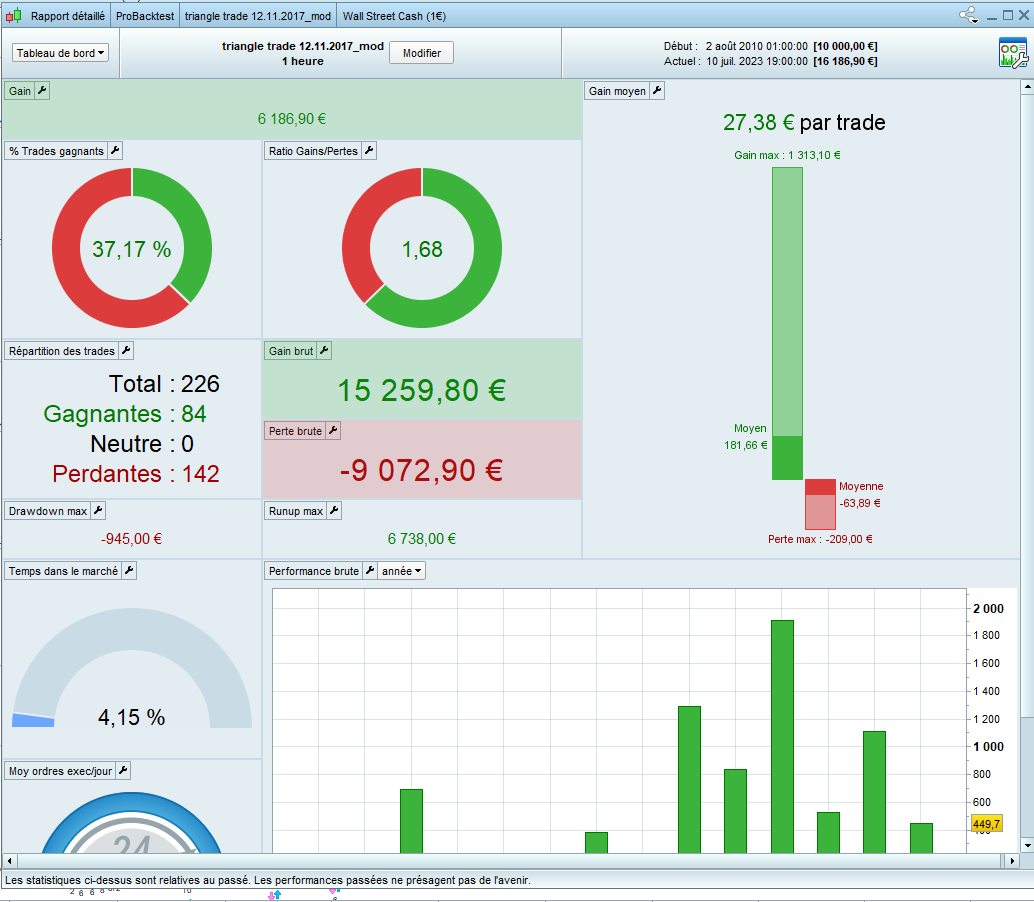Select the Wall Street Cash (1€) tab
This screenshot has height=902, width=1034.
[394, 16]
